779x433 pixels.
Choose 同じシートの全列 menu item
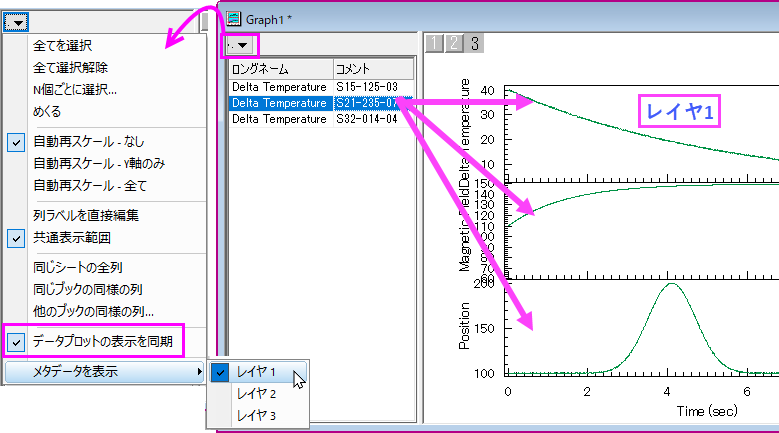pyautogui.click(x=78, y=268)
